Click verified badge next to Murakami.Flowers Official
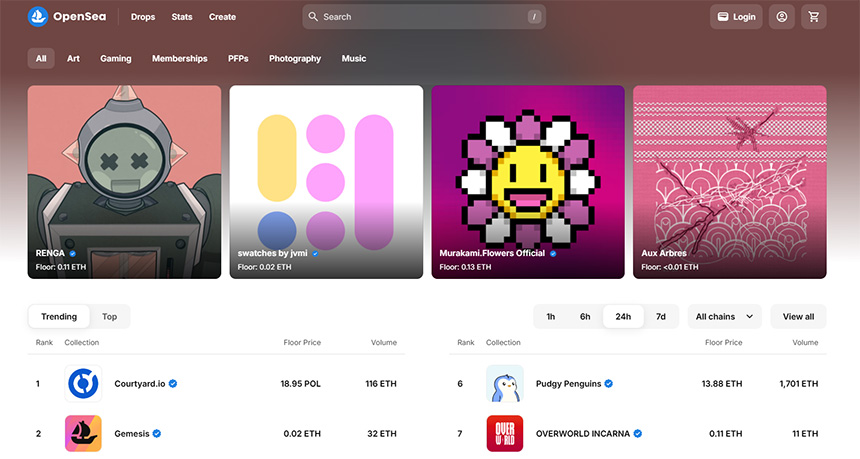 [553, 253]
